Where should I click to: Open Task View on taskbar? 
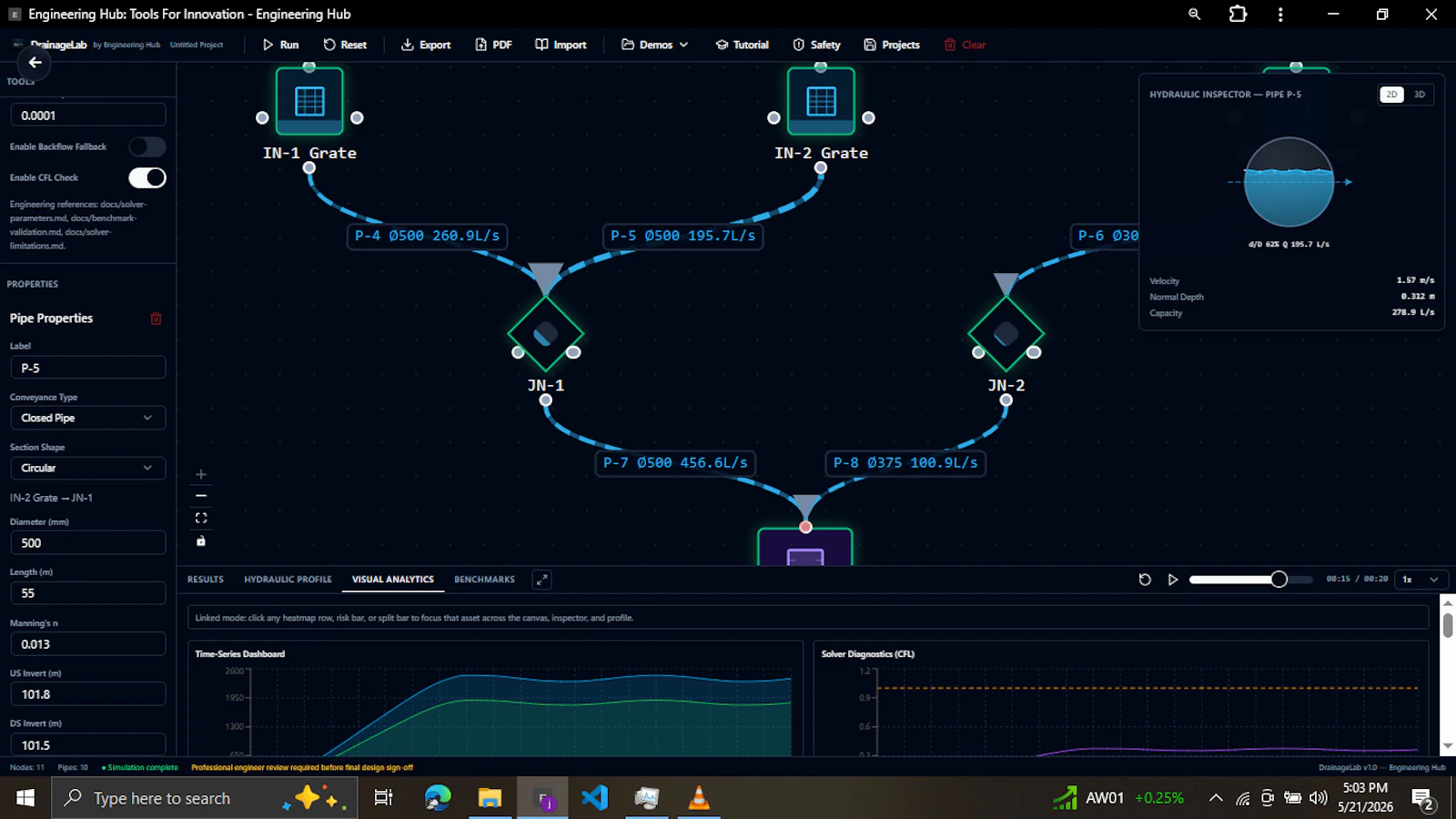tap(383, 798)
